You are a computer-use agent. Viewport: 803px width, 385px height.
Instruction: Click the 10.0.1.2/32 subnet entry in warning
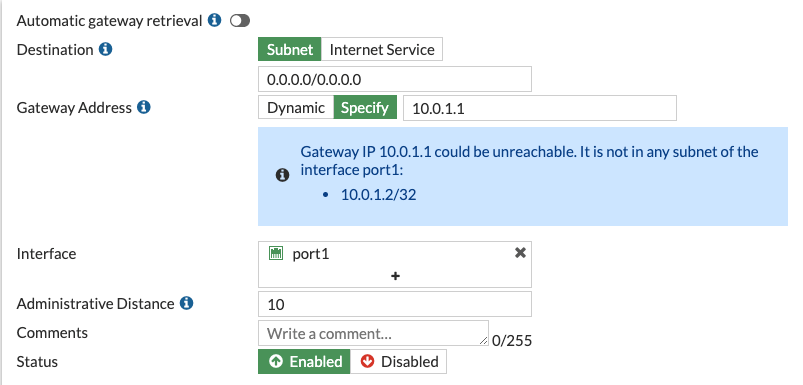[378, 195]
